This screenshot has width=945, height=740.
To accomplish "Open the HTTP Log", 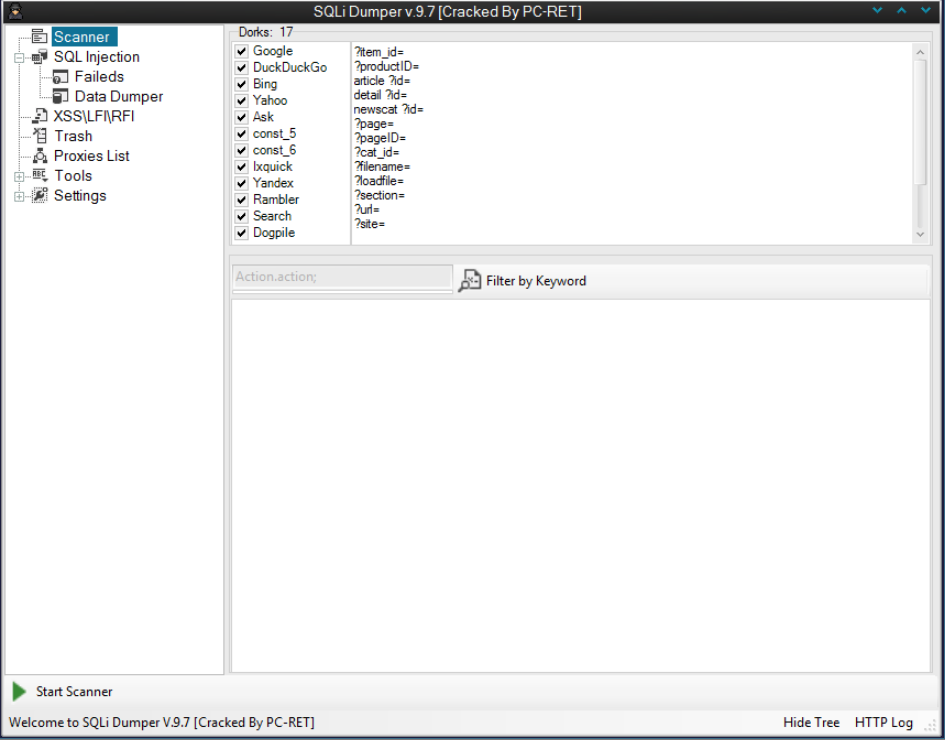I will pyautogui.click(x=883, y=722).
